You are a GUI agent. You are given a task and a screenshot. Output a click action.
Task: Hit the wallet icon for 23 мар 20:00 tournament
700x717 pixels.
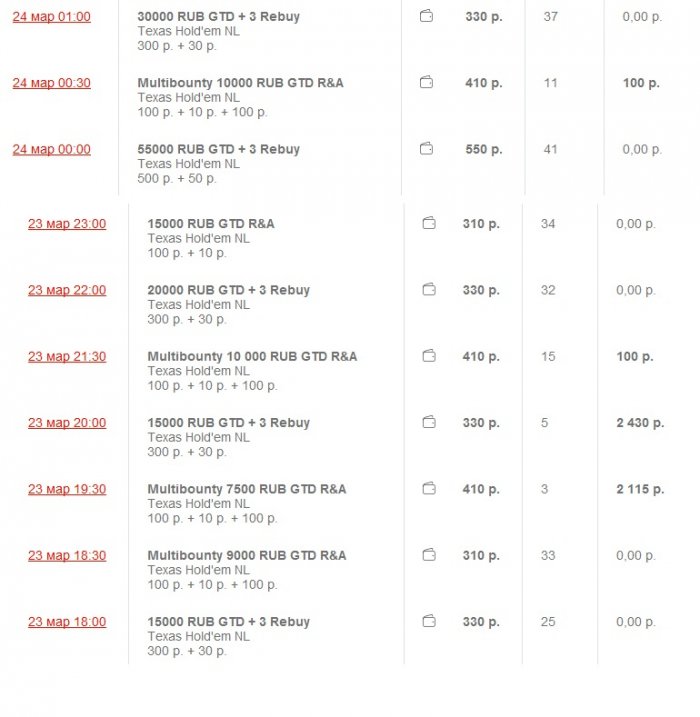(x=429, y=423)
